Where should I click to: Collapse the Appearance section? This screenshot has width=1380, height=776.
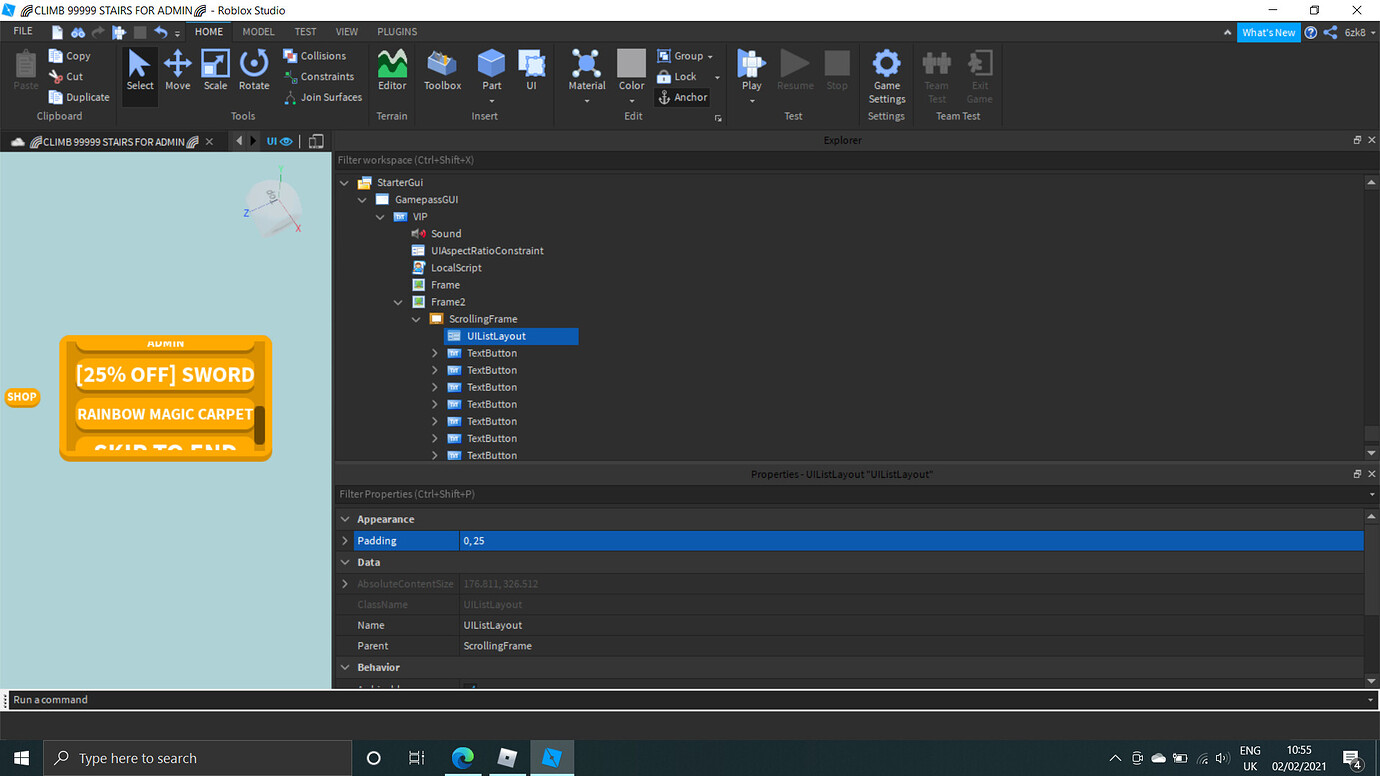[345, 519]
